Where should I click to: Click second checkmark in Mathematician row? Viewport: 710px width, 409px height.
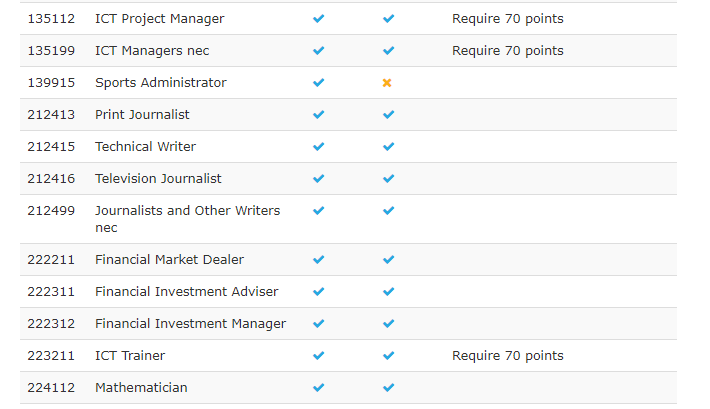388,388
